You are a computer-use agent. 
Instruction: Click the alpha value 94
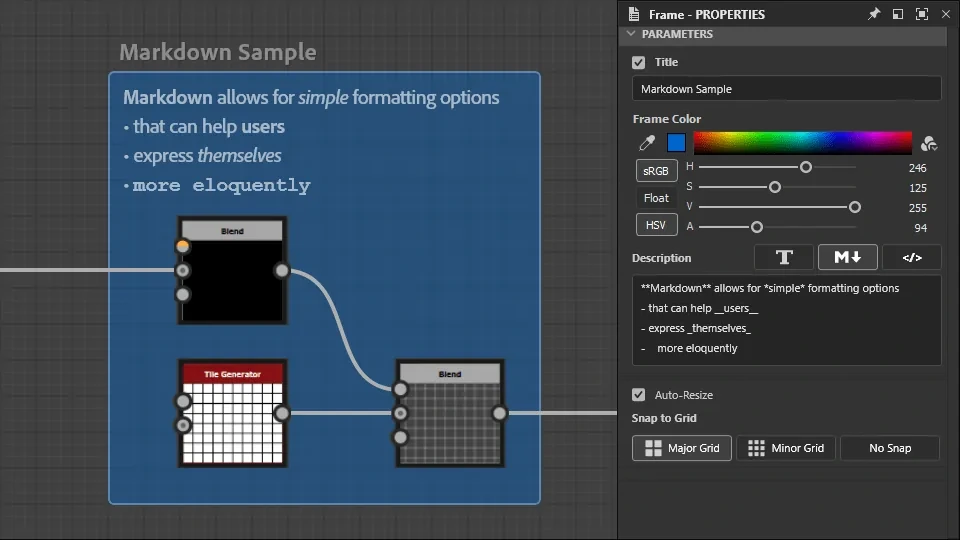pos(920,228)
